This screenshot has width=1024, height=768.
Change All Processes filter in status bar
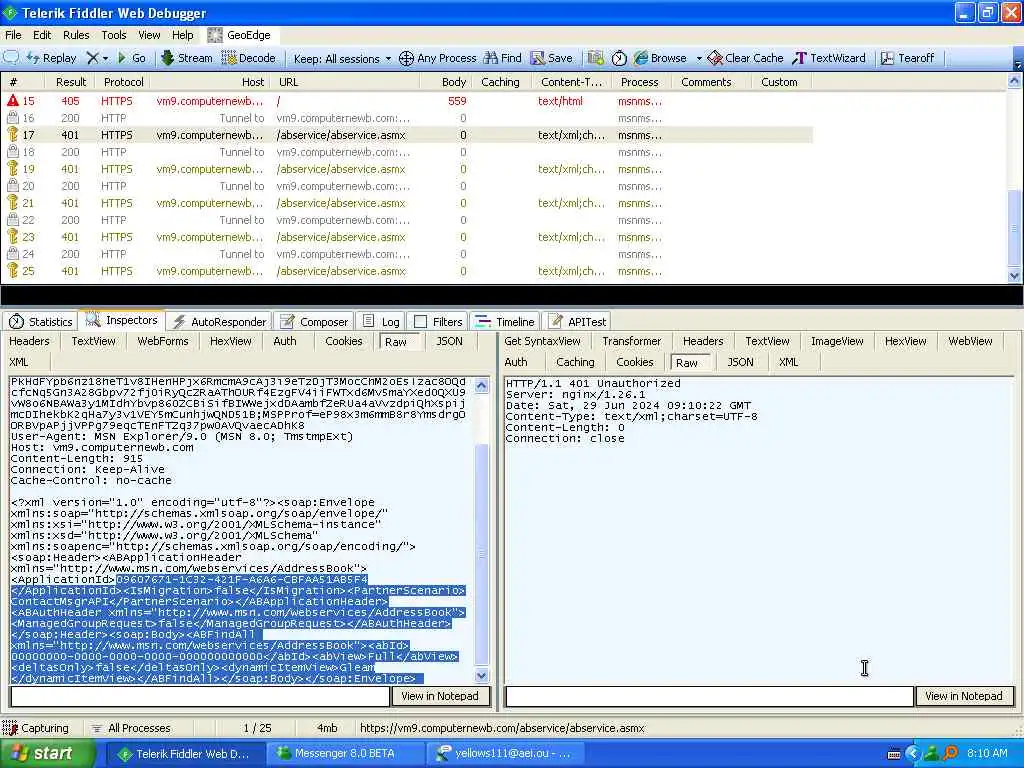[x=131, y=728]
